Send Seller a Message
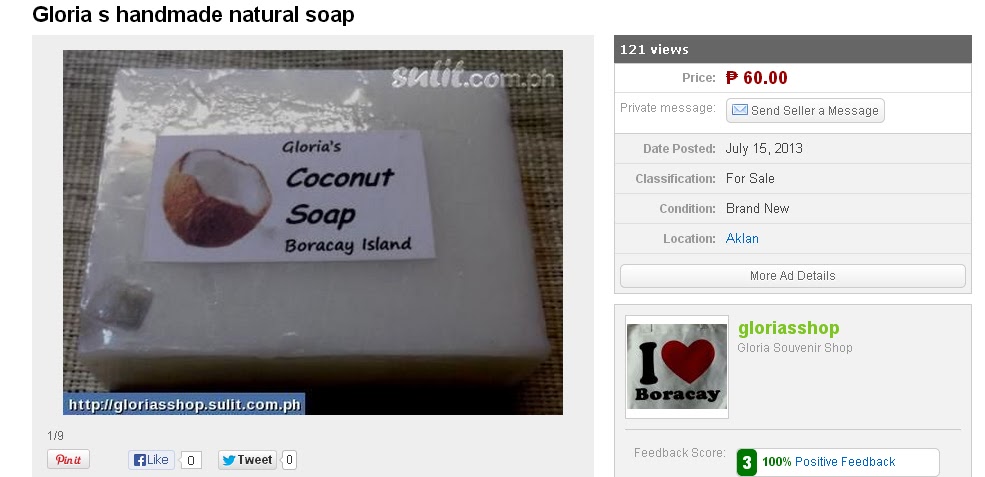Image resolution: width=985 pixels, height=477 pixels. [x=805, y=111]
